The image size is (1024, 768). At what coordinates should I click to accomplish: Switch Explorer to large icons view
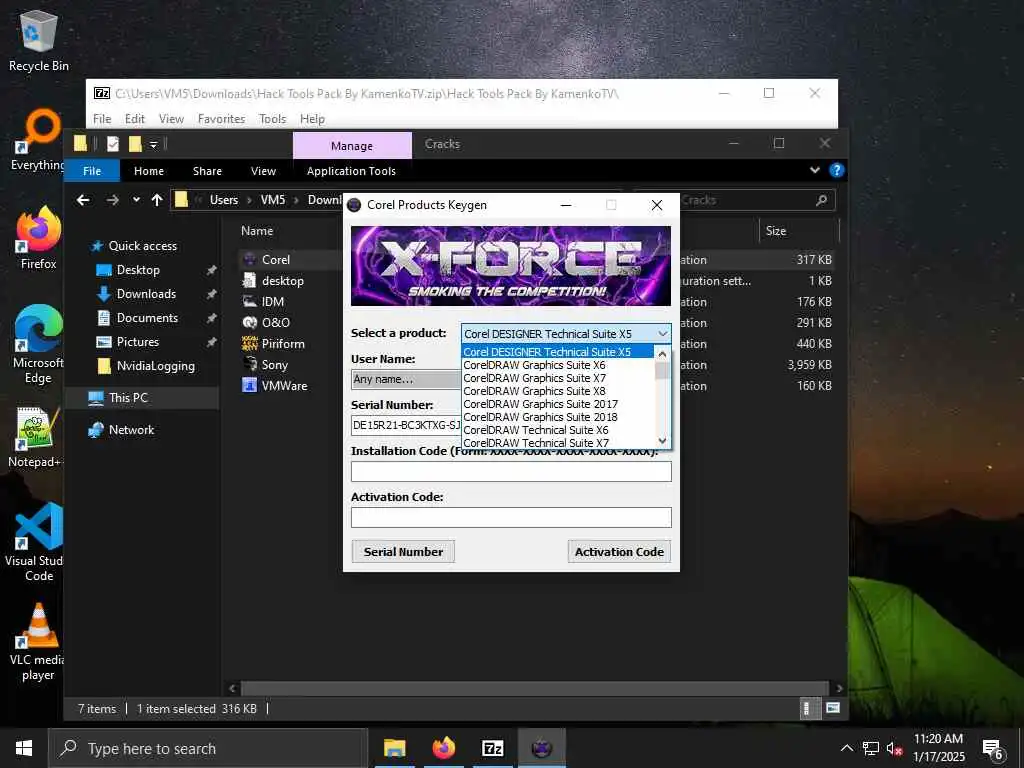(833, 709)
